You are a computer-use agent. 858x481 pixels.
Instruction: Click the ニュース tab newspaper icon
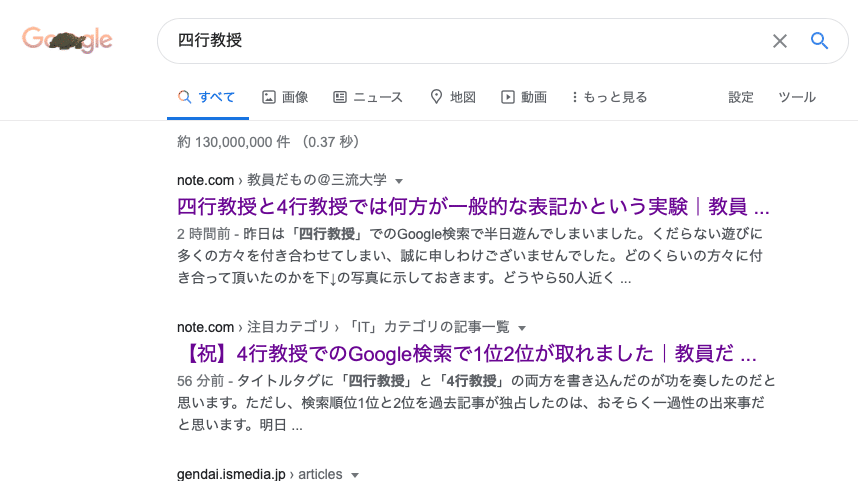[340, 97]
